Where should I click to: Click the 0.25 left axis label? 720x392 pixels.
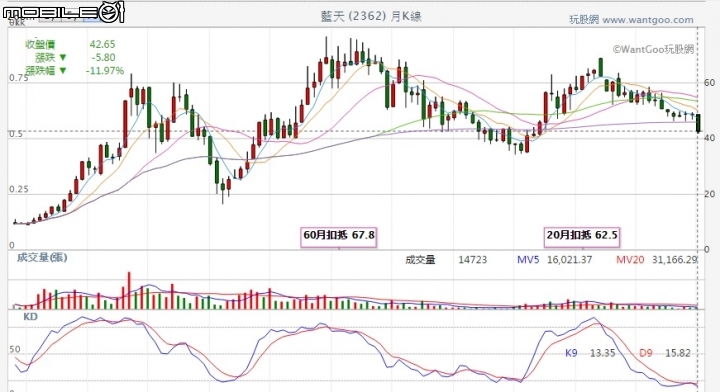click(x=19, y=189)
